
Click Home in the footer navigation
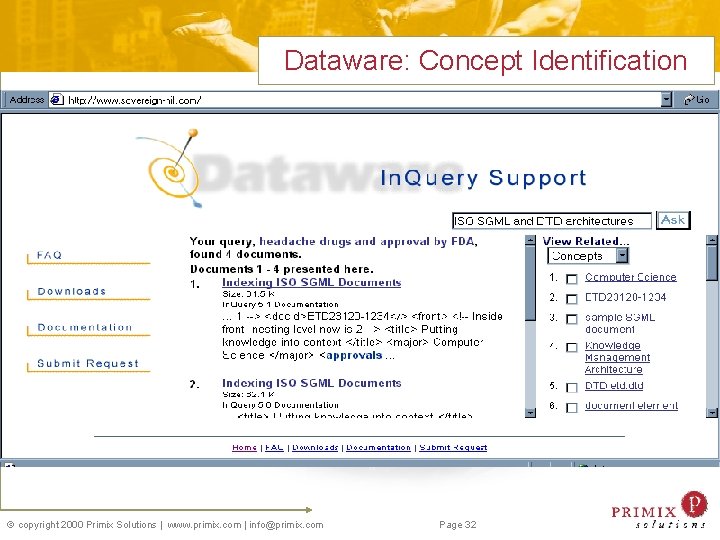[244, 447]
